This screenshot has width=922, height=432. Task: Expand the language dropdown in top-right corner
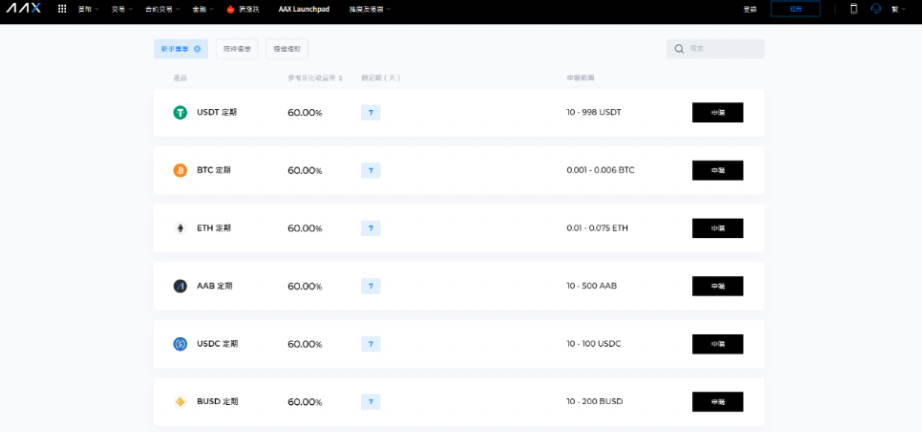coord(896,9)
